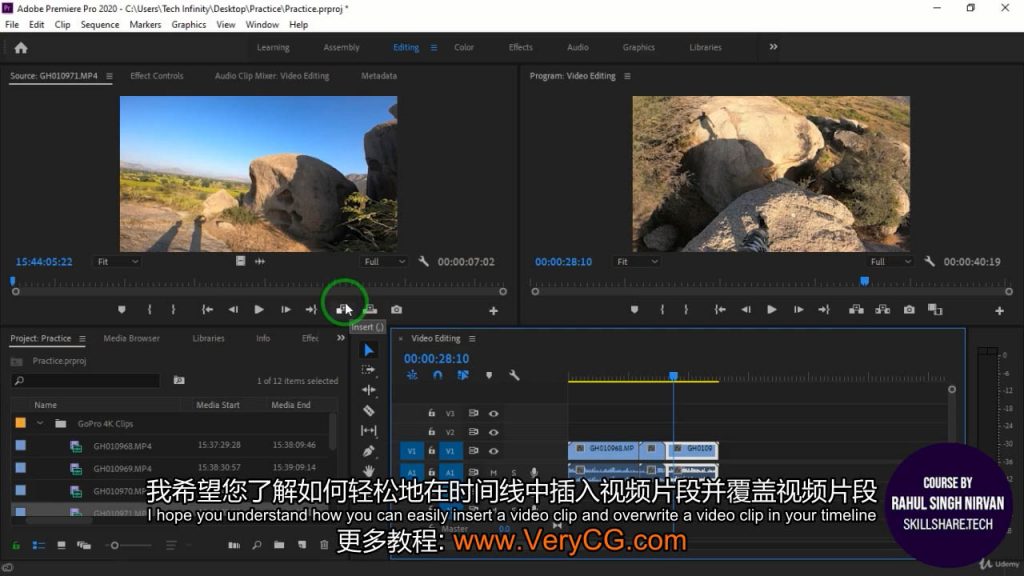Switch to the Media Browser tab
This screenshot has height=576, width=1024.
coord(131,338)
